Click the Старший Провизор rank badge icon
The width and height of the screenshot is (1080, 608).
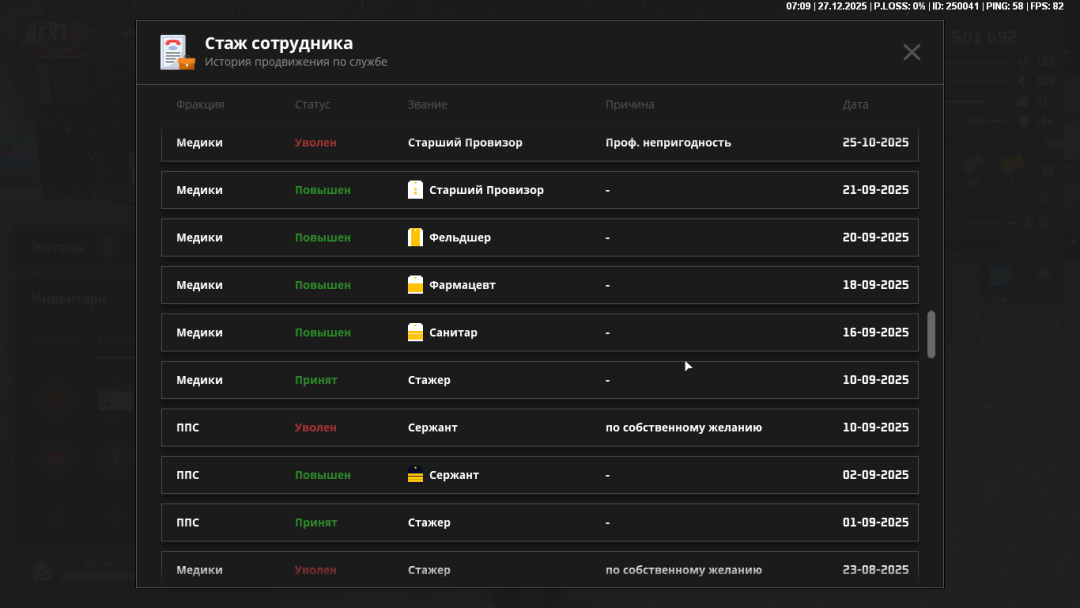point(415,190)
